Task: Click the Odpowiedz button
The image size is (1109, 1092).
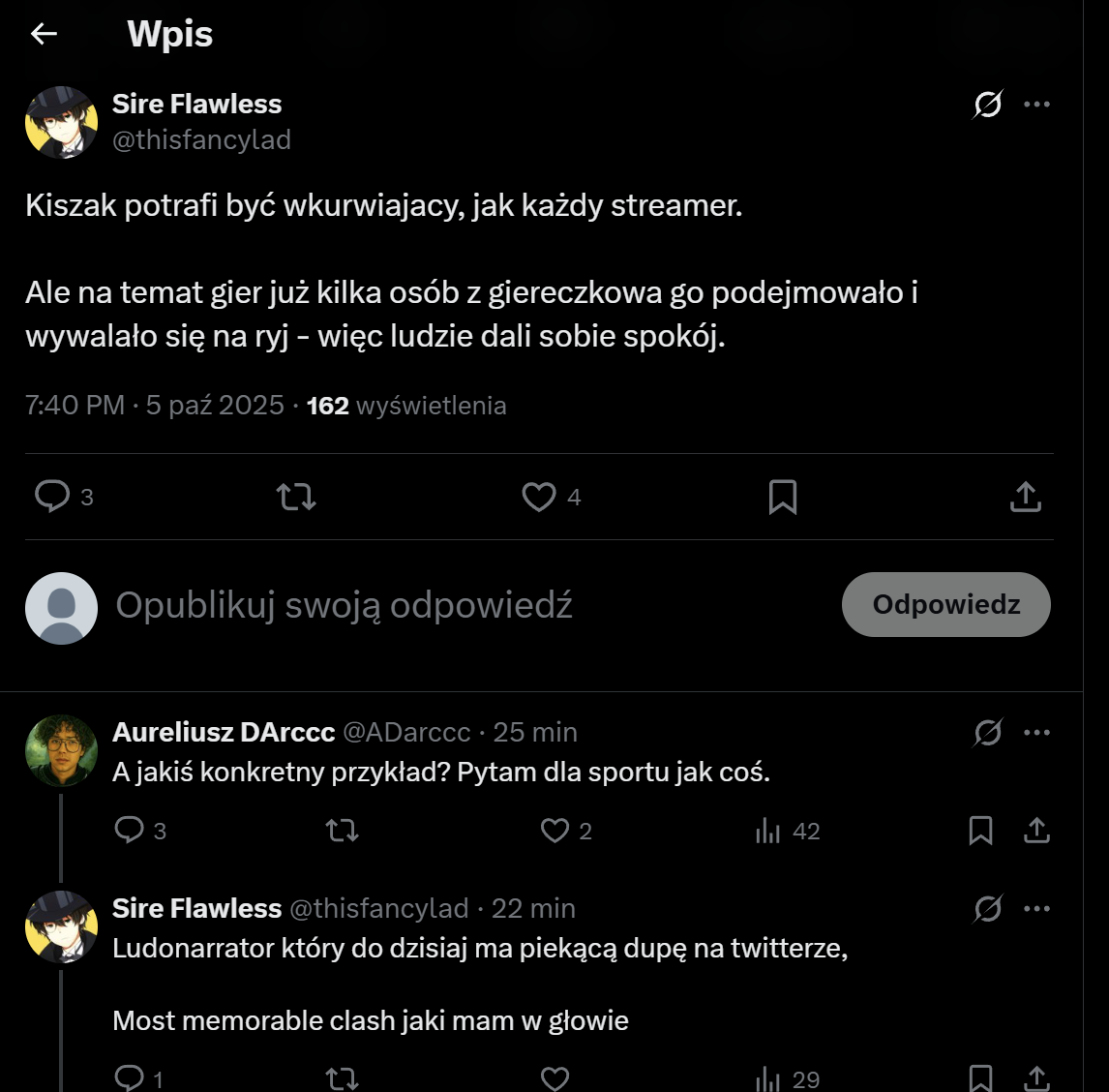Action: tap(945, 604)
